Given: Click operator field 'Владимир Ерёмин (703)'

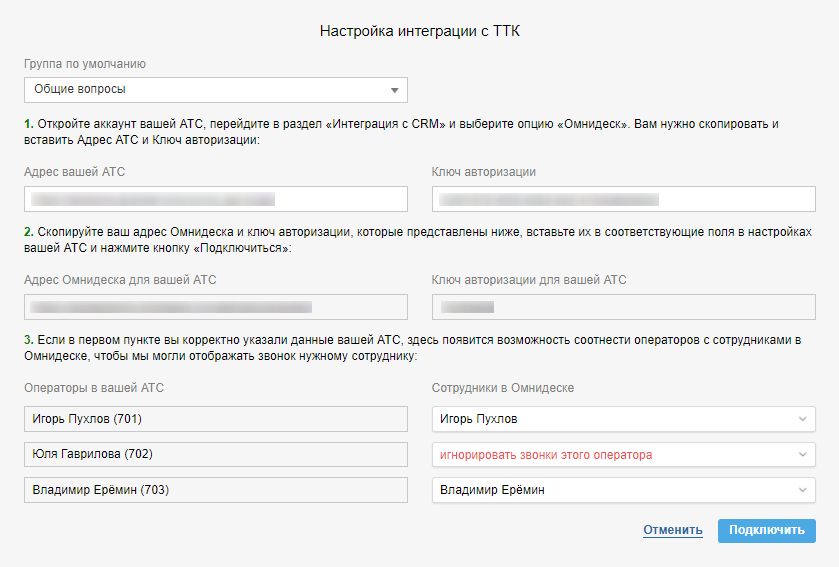Looking at the screenshot, I should pyautogui.click(x=216, y=490).
